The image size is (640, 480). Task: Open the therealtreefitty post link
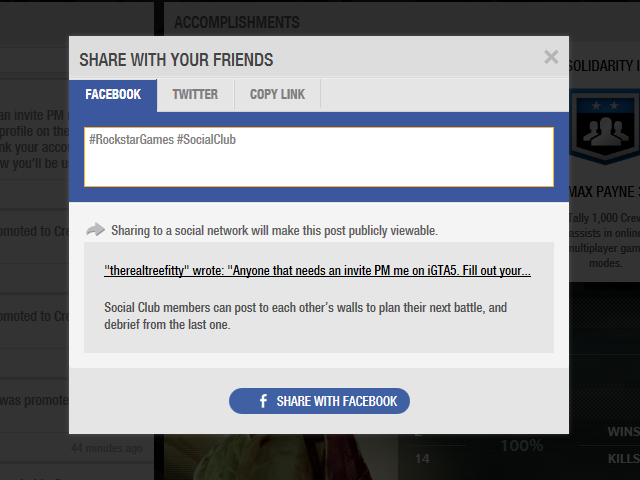coord(317,271)
